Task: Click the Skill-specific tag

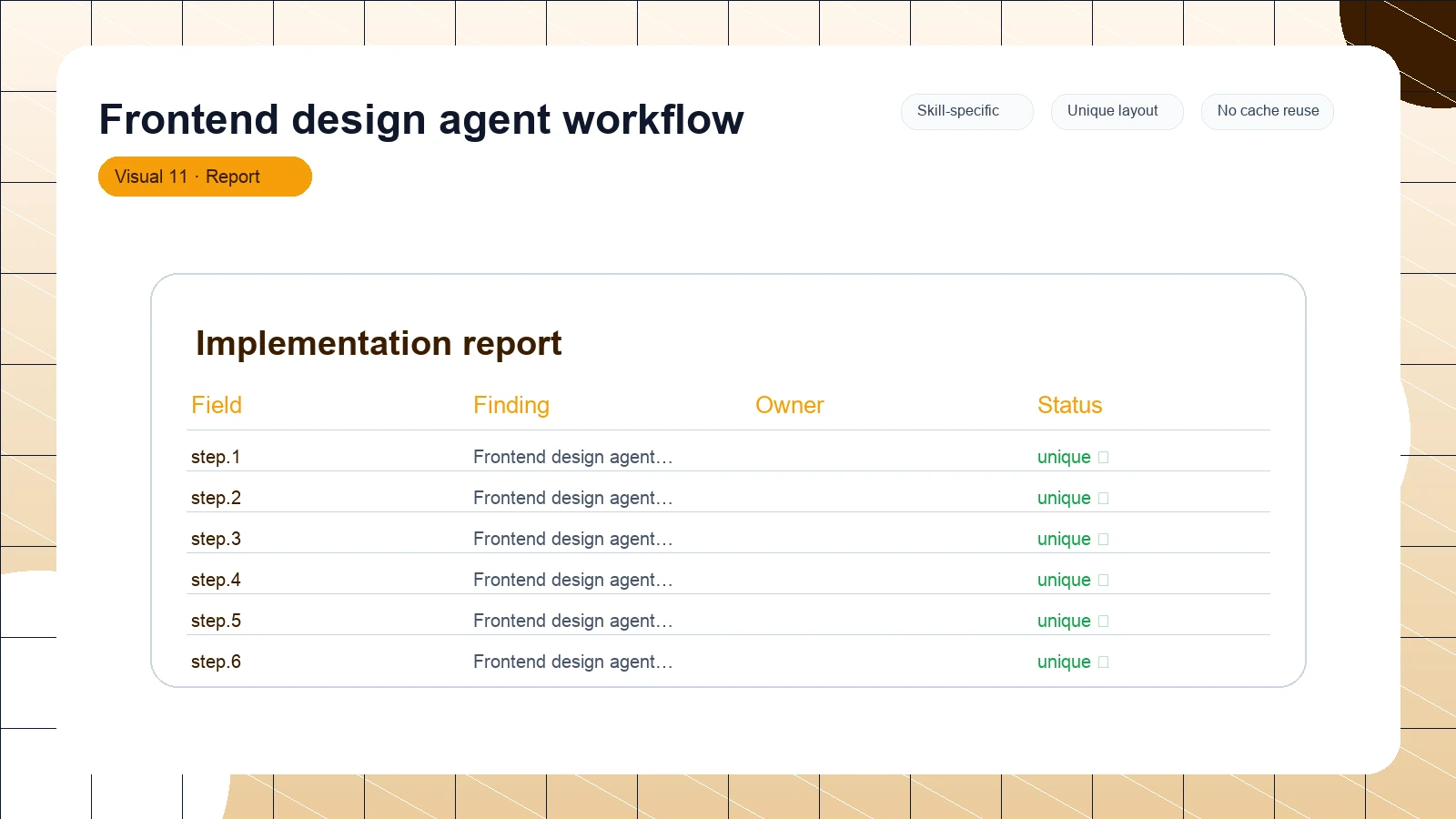Action: (966, 111)
